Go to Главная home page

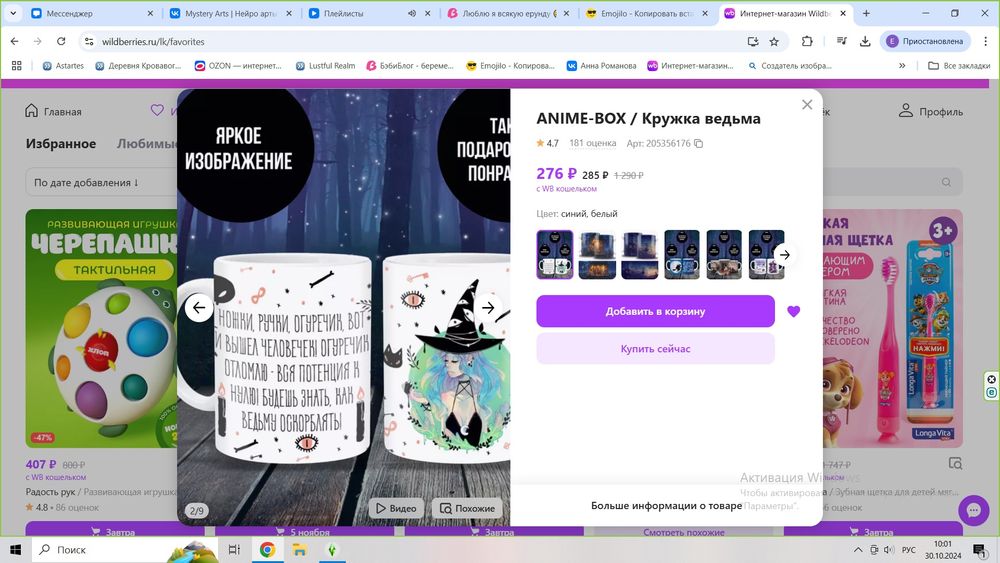coord(54,111)
